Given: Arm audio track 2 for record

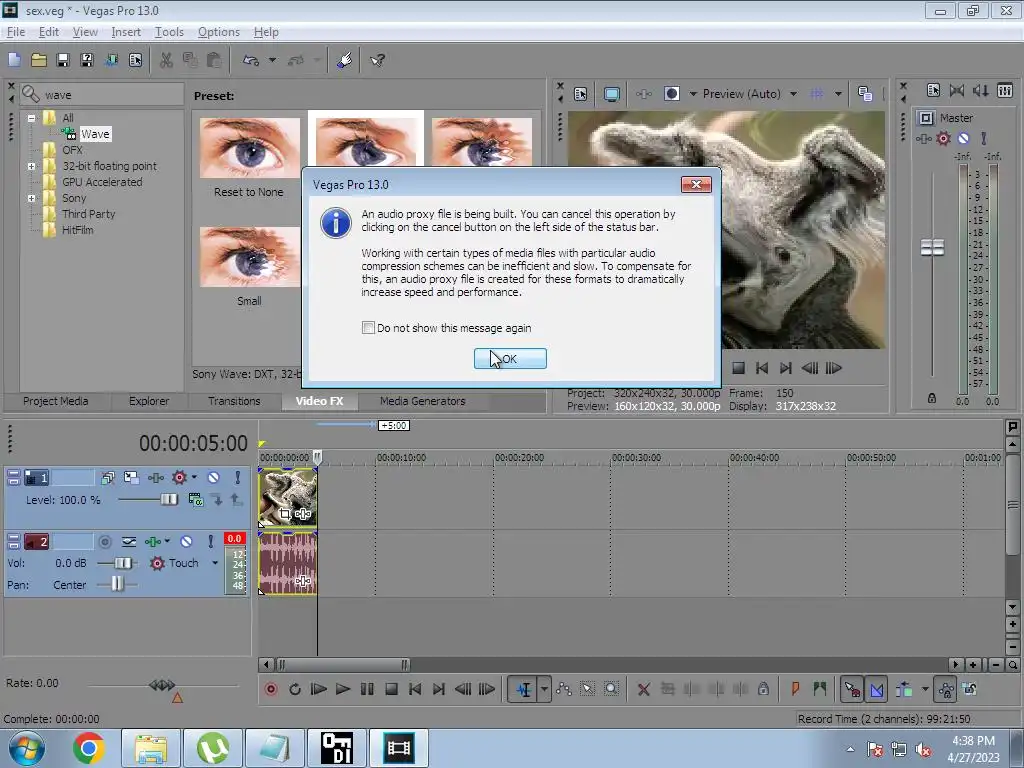Looking at the screenshot, I should click(104, 541).
